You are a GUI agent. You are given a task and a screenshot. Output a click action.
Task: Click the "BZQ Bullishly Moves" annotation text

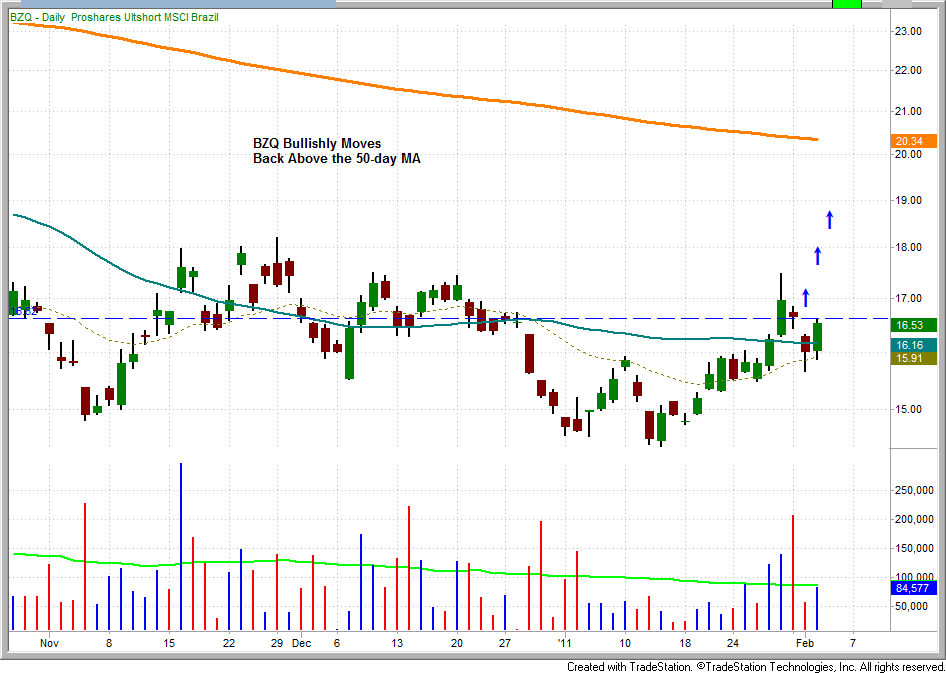(317, 144)
